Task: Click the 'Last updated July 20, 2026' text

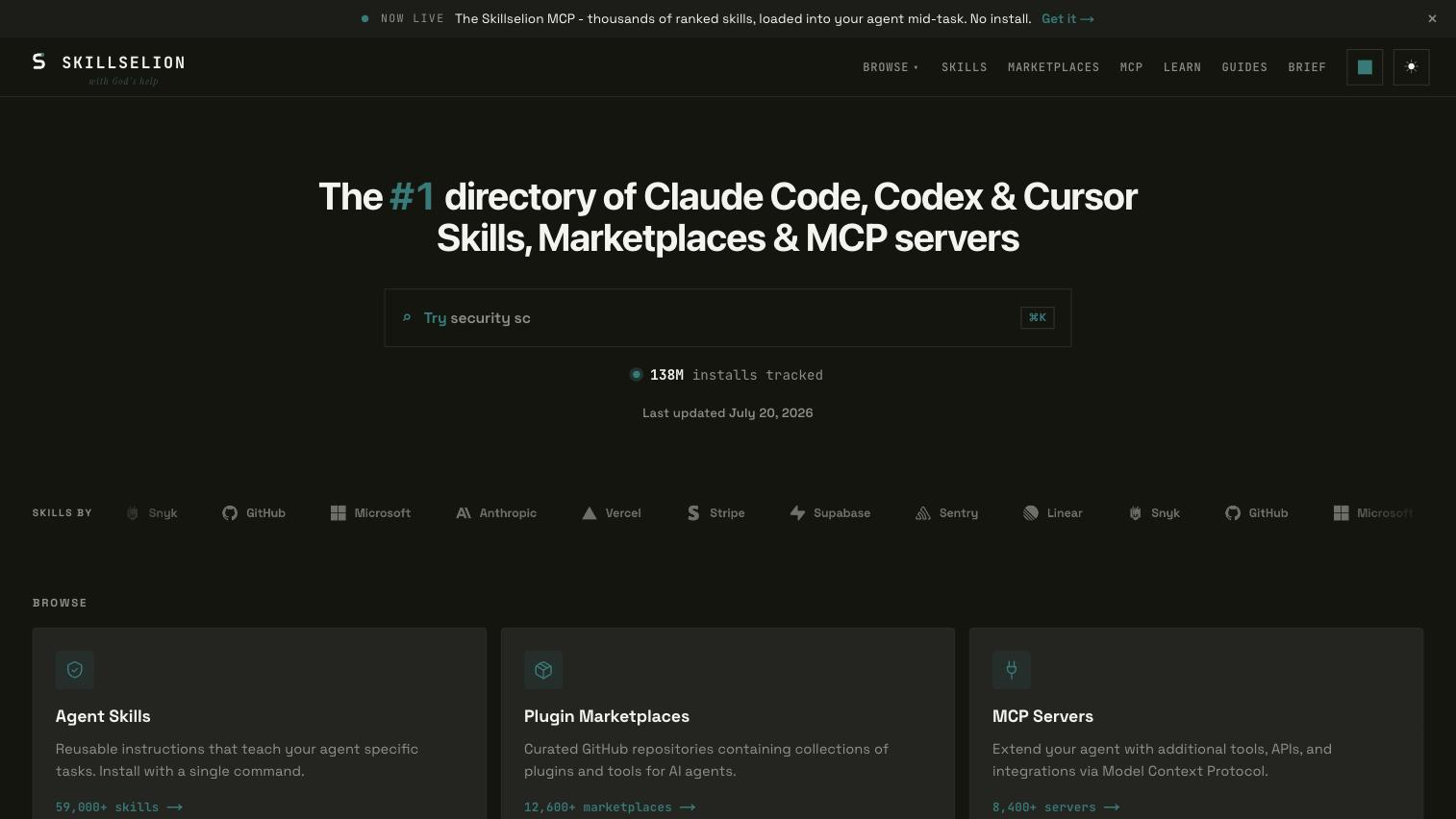Action: [x=728, y=412]
